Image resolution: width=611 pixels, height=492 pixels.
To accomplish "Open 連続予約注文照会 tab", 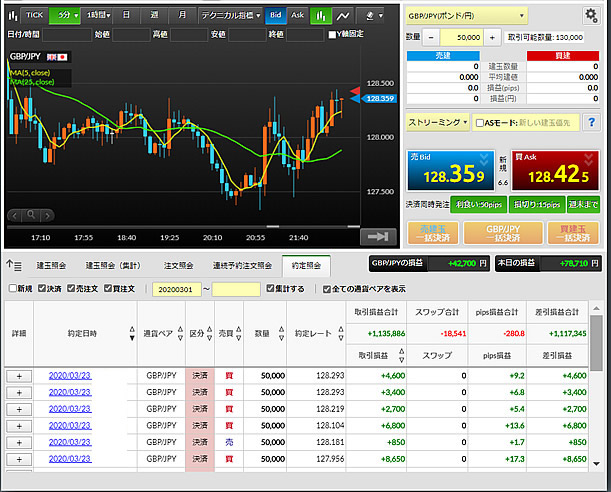I will click(x=242, y=266).
